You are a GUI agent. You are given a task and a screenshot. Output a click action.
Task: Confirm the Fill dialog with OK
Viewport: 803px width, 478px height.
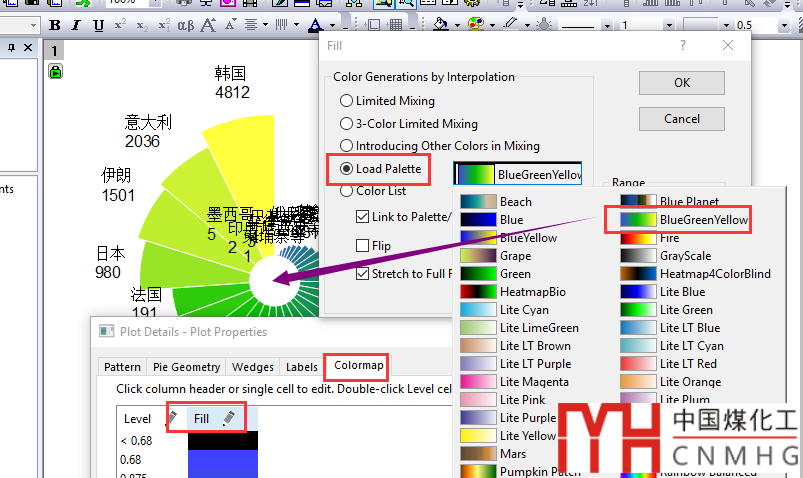point(681,83)
